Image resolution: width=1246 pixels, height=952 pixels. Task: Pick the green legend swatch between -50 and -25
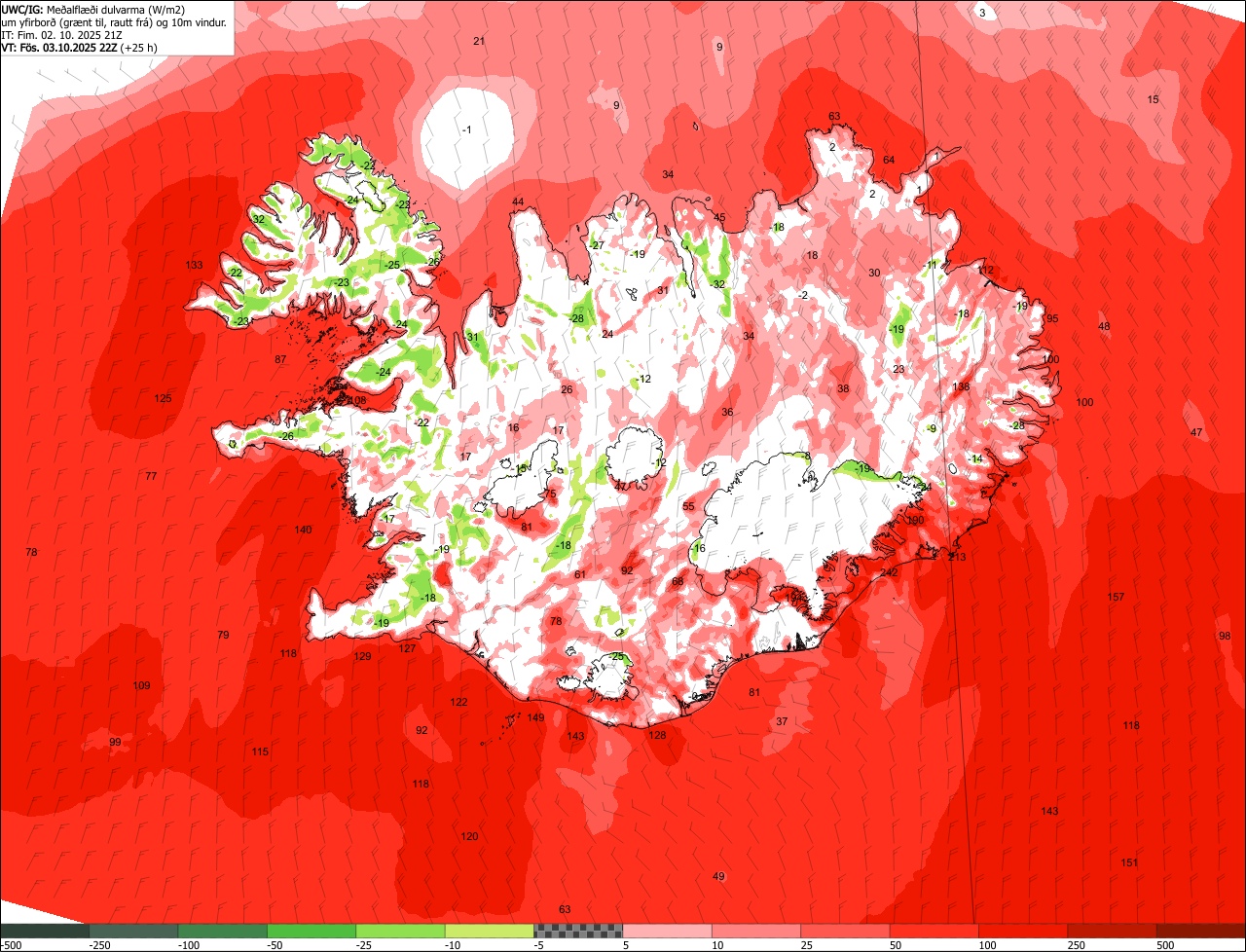point(311,931)
